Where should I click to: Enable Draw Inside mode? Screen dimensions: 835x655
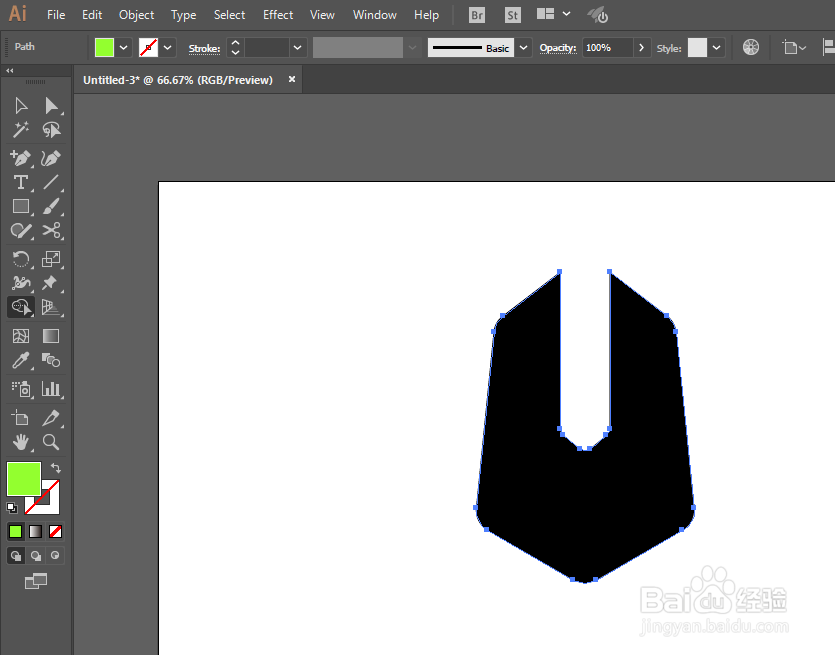(55, 556)
